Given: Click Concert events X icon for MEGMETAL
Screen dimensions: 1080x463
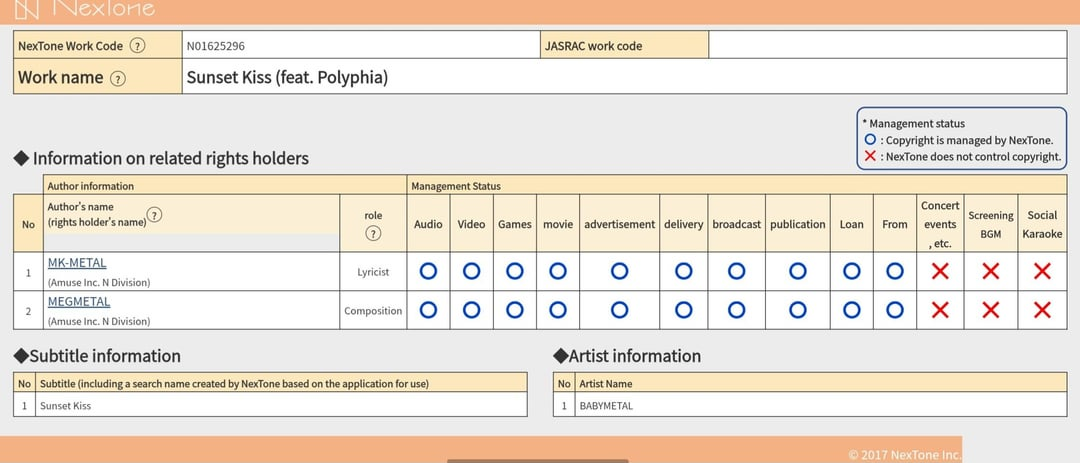Looking at the screenshot, I should [x=940, y=310].
